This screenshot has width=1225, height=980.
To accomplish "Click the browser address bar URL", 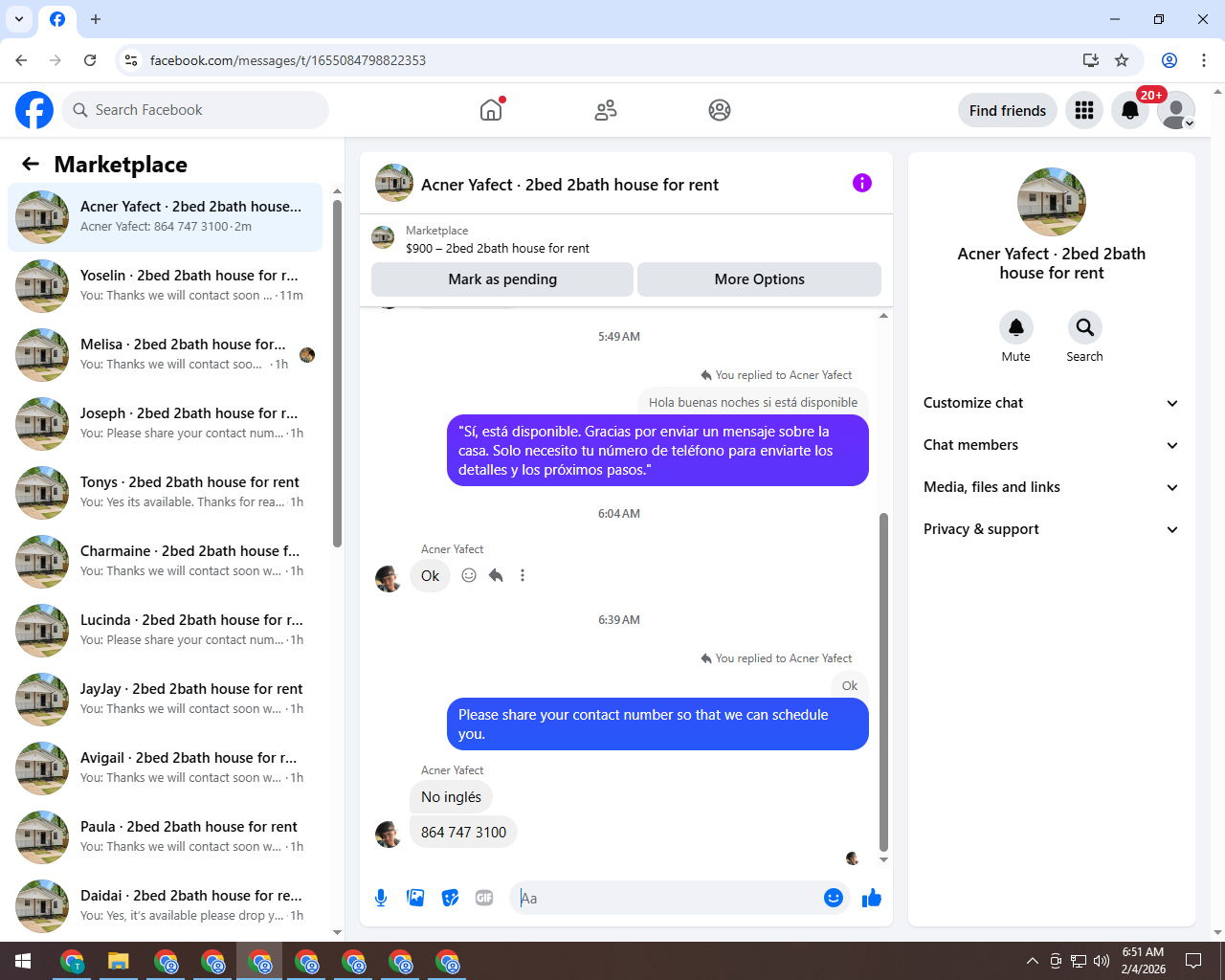I will point(288,60).
